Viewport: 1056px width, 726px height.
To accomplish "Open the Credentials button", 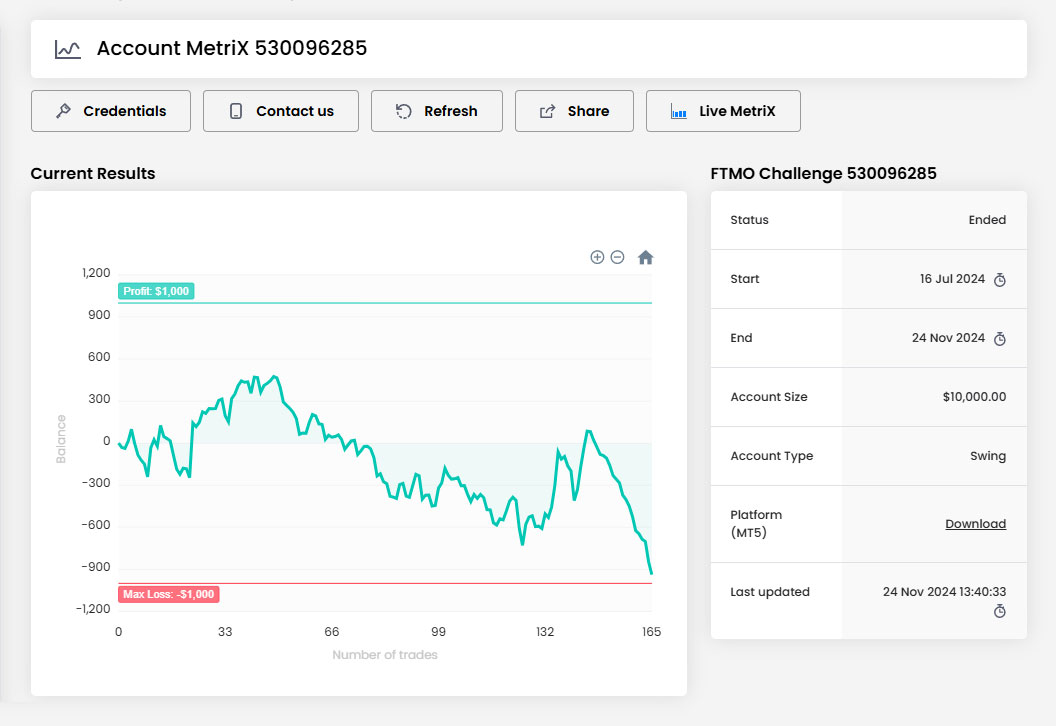I will [x=110, y=111].
